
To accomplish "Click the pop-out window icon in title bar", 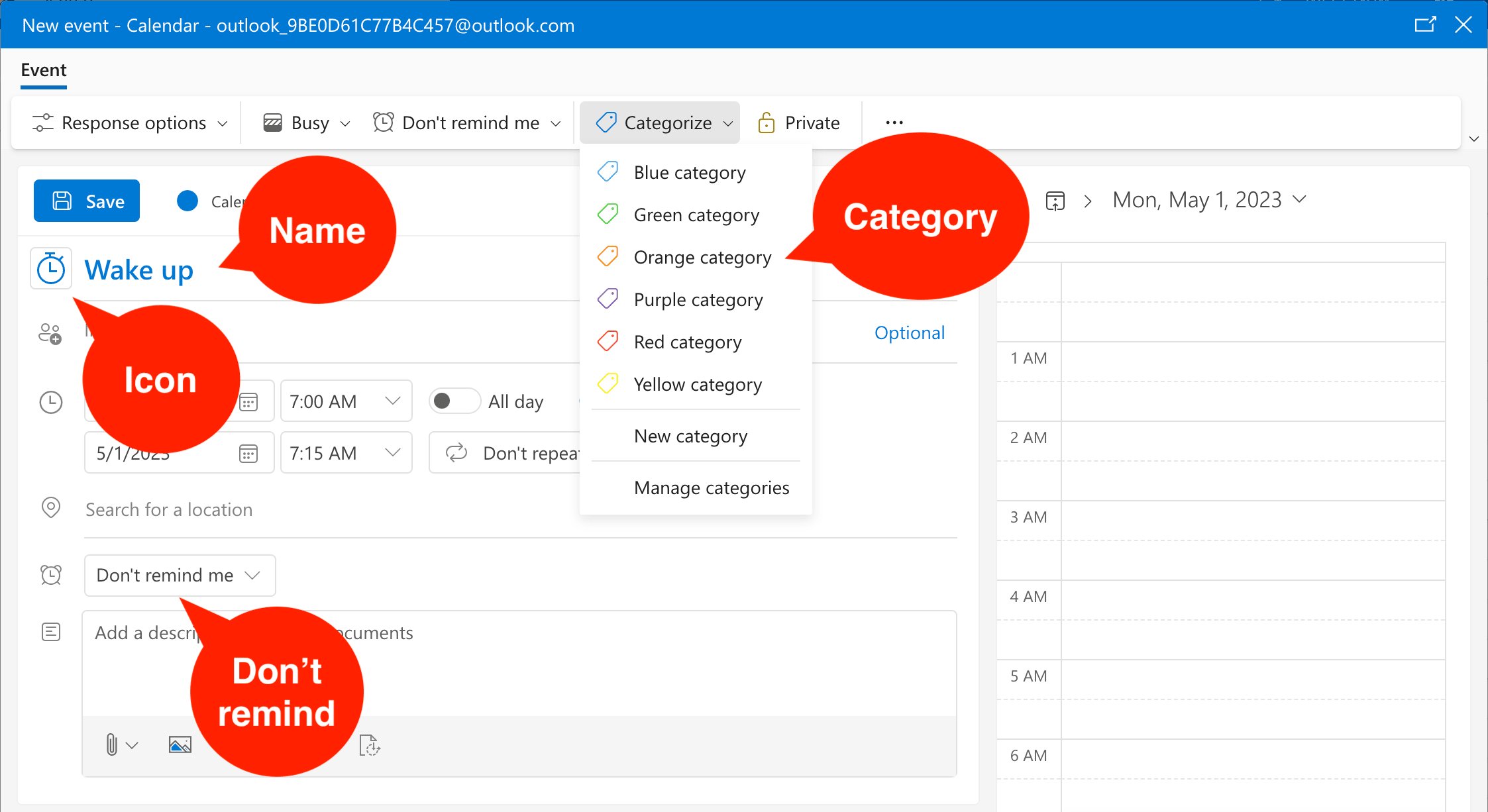I will coord(1426,24).
